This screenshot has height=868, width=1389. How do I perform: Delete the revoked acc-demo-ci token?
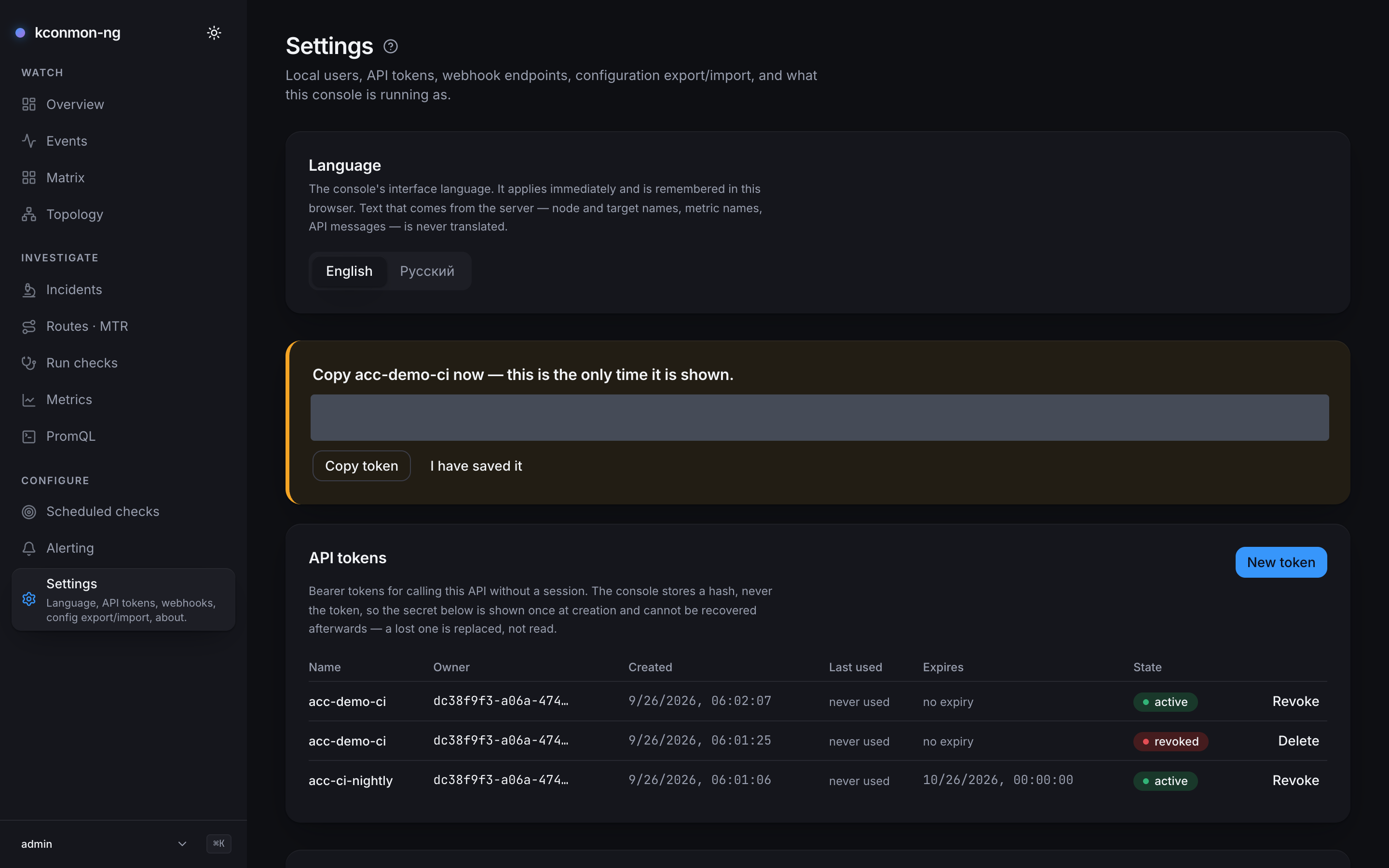1298,741
